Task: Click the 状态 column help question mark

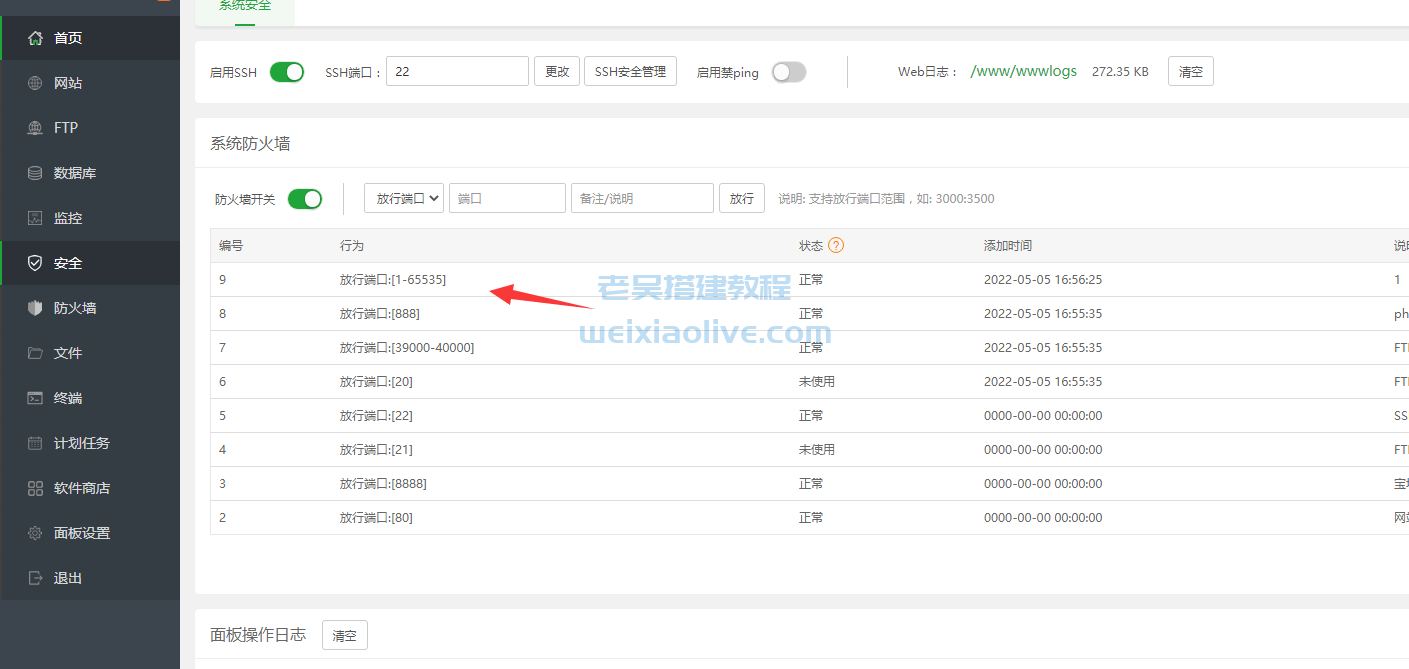Action: click(837, 244)
